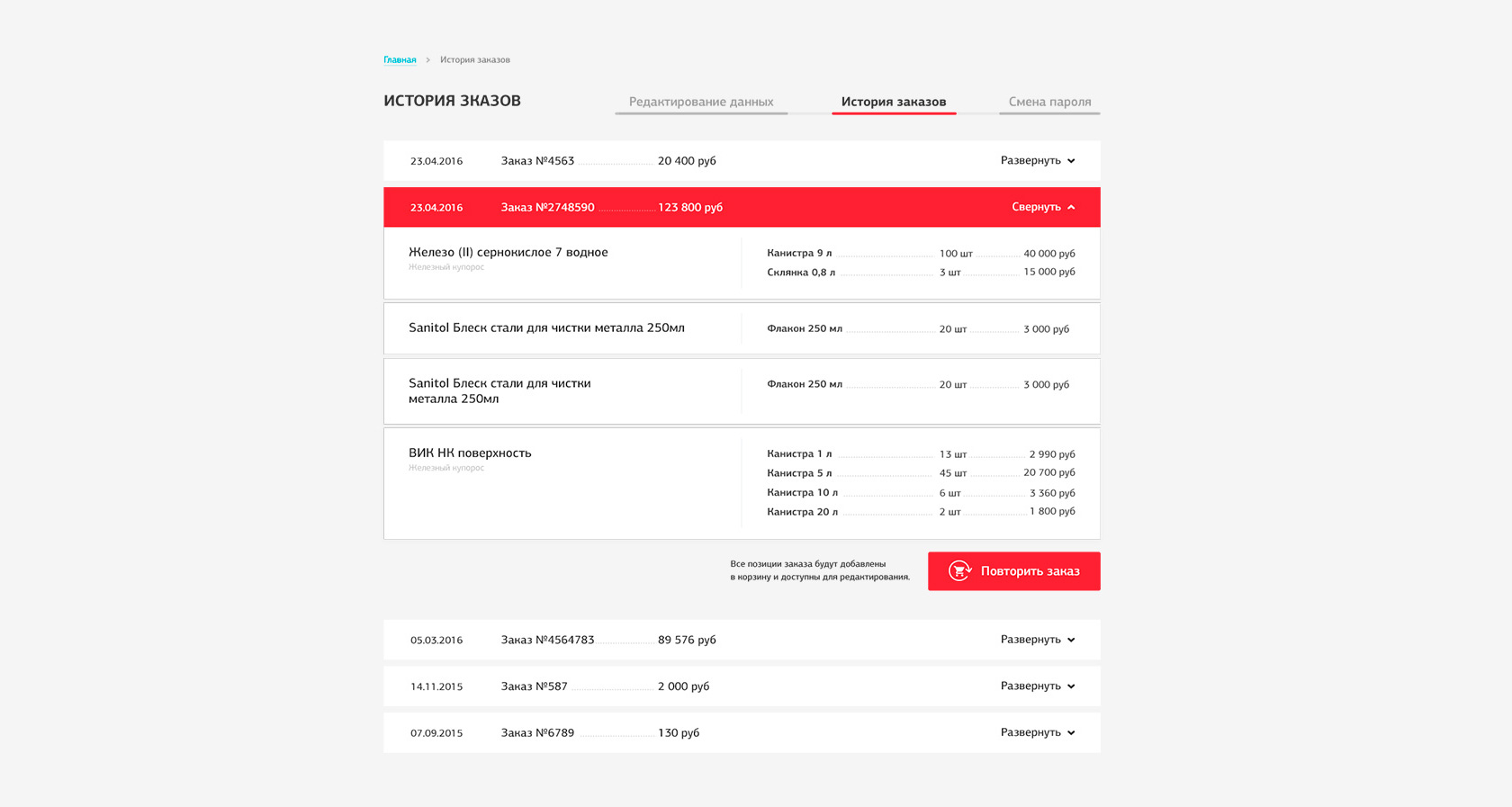Click the Заказ №4564783 label
This screenshot has width=1512, height=807.
[547, 641]
